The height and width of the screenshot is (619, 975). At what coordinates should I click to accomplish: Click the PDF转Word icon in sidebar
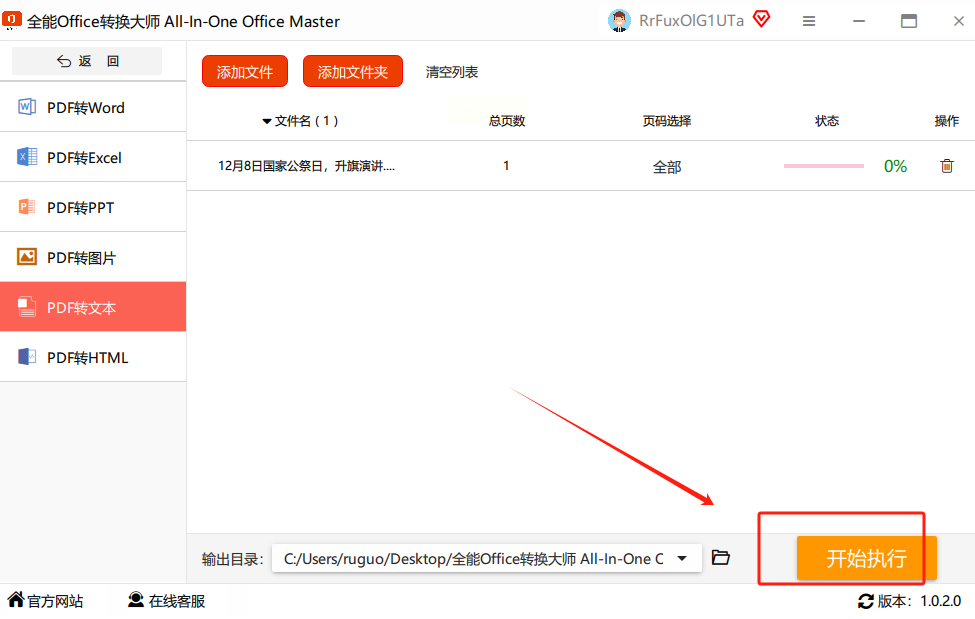(x=27, y=107)
